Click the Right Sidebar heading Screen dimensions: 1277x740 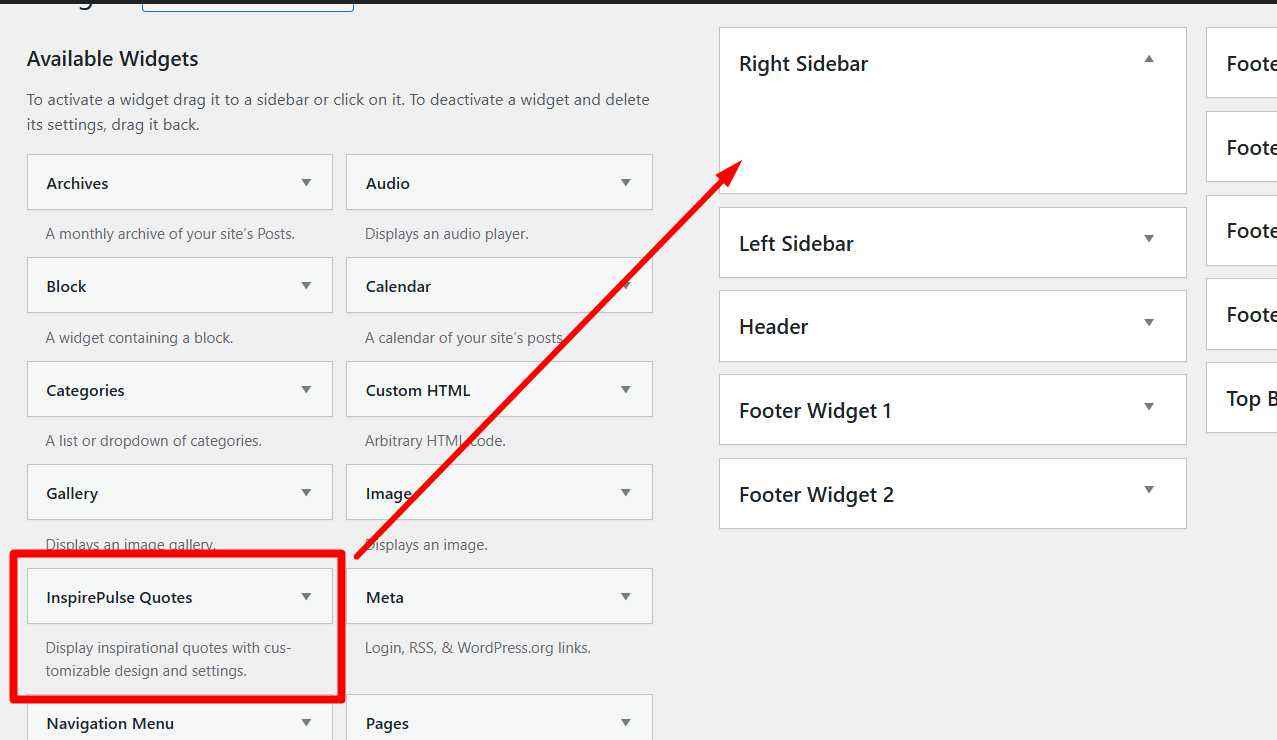[x=803, y=64]
